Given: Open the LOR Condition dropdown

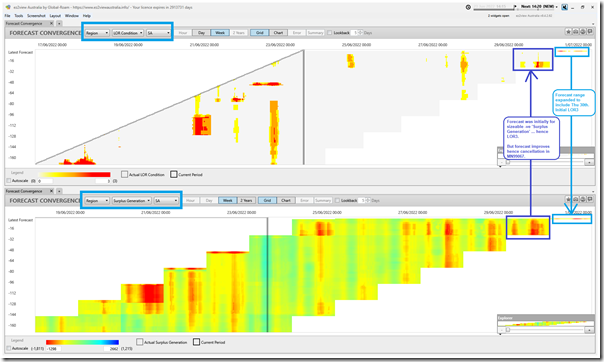Looking at the screenshot, I should [x=128, y=33].
